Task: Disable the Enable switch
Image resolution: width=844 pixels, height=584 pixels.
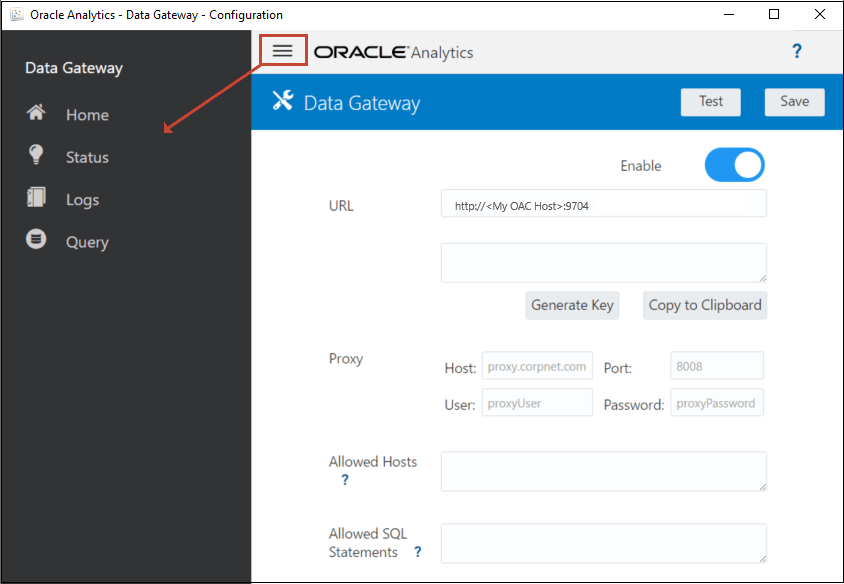Action: point(735,165)
